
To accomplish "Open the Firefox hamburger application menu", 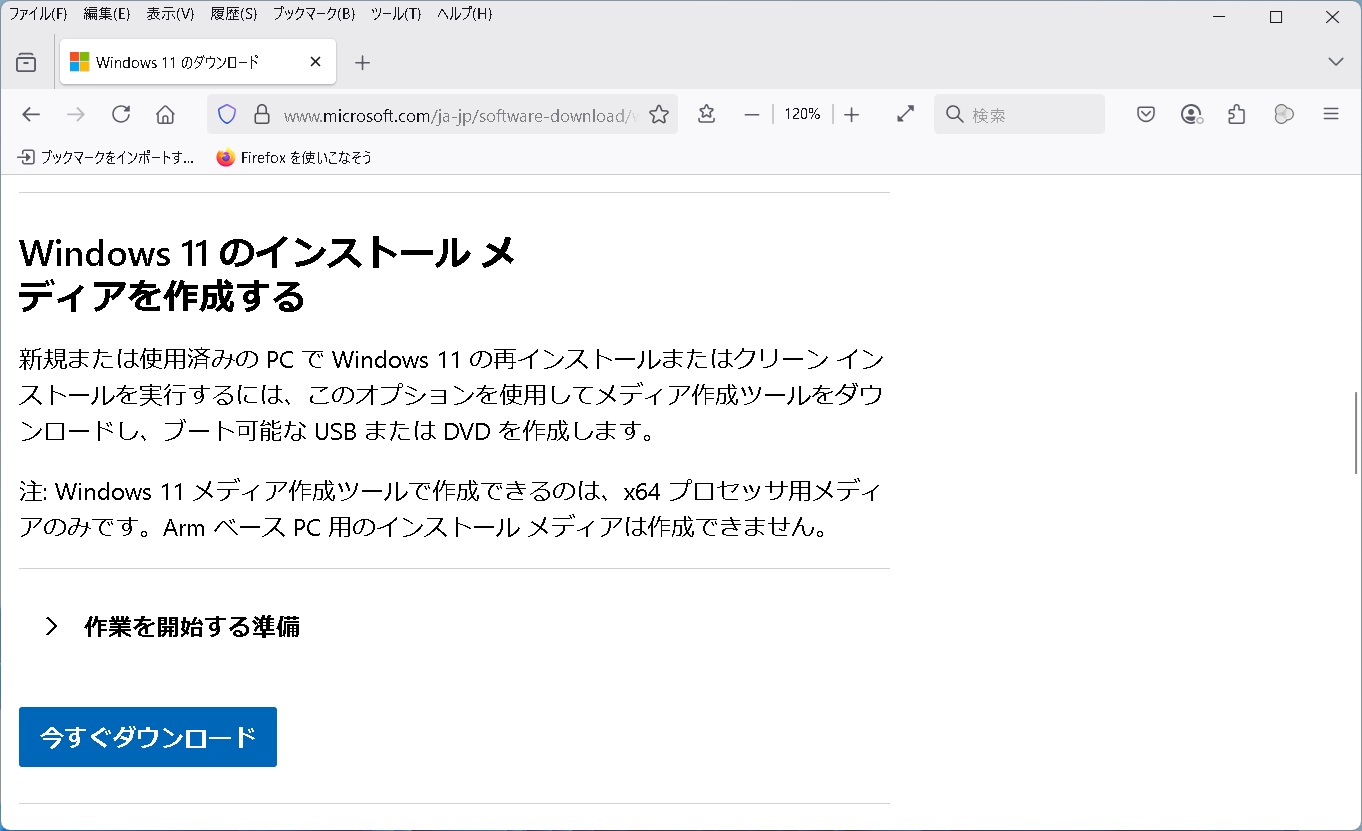I will tap(1331, 114).
